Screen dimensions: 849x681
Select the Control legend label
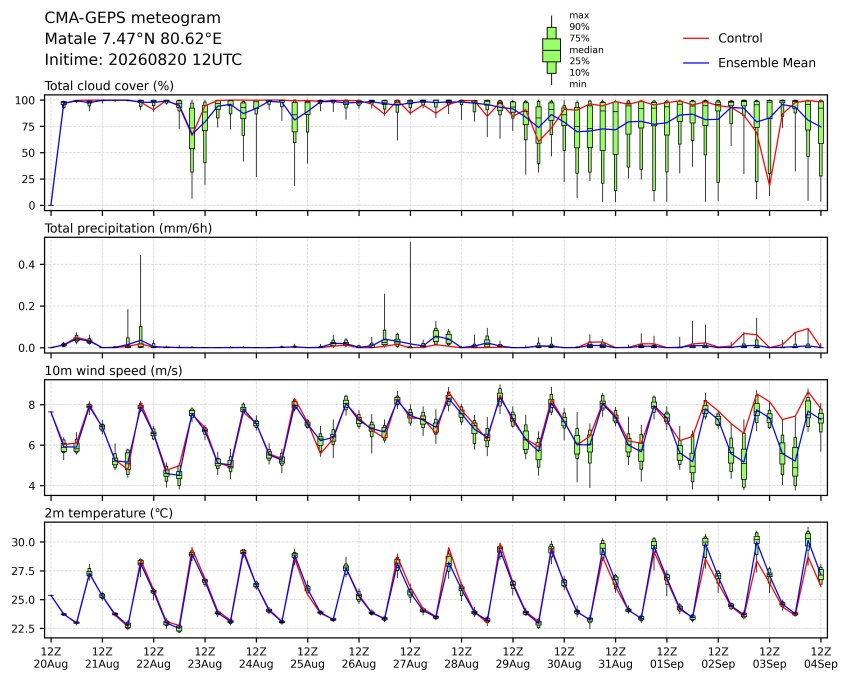(740, 38)
